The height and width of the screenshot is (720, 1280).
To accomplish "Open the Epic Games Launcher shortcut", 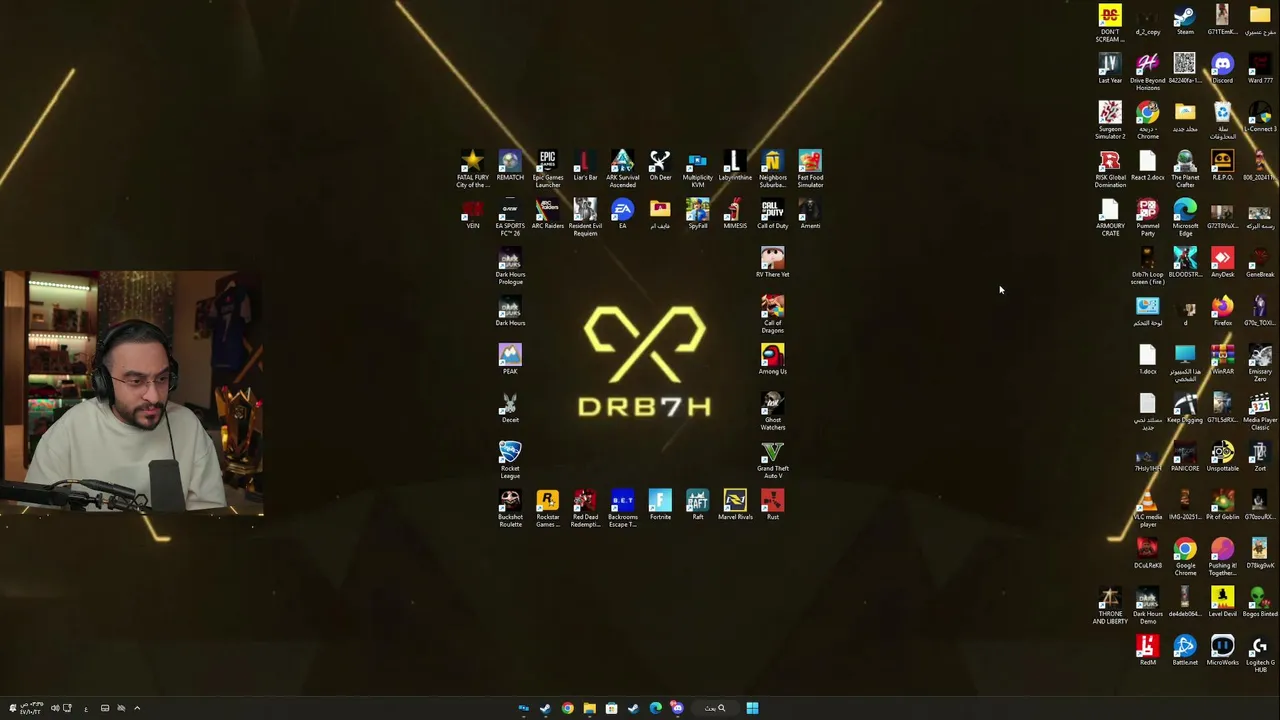I will [x=547, y=169].
